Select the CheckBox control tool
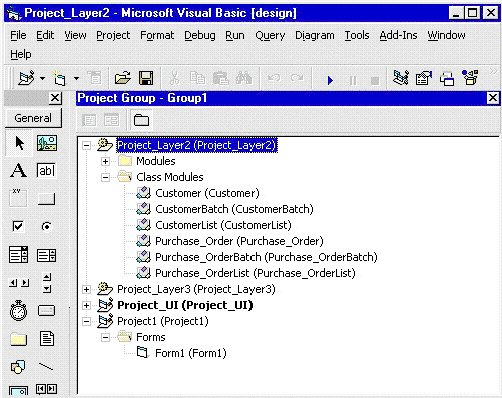This screenshot has height=398, width=502. pyautogui.click(x=18, y=226)
